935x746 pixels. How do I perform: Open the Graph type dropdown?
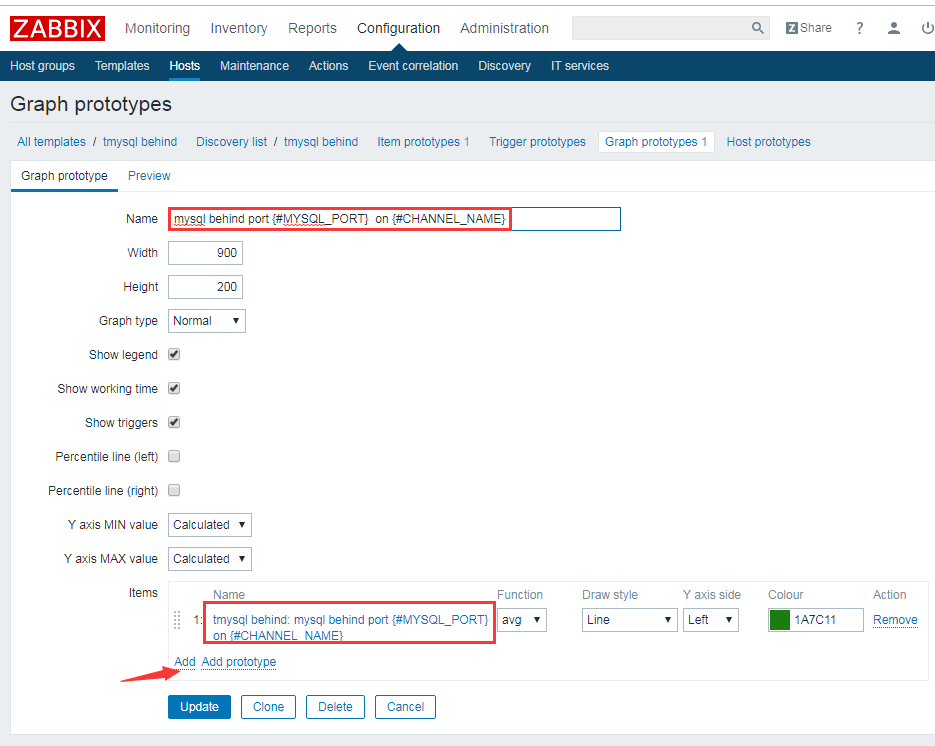pos(207,321)
